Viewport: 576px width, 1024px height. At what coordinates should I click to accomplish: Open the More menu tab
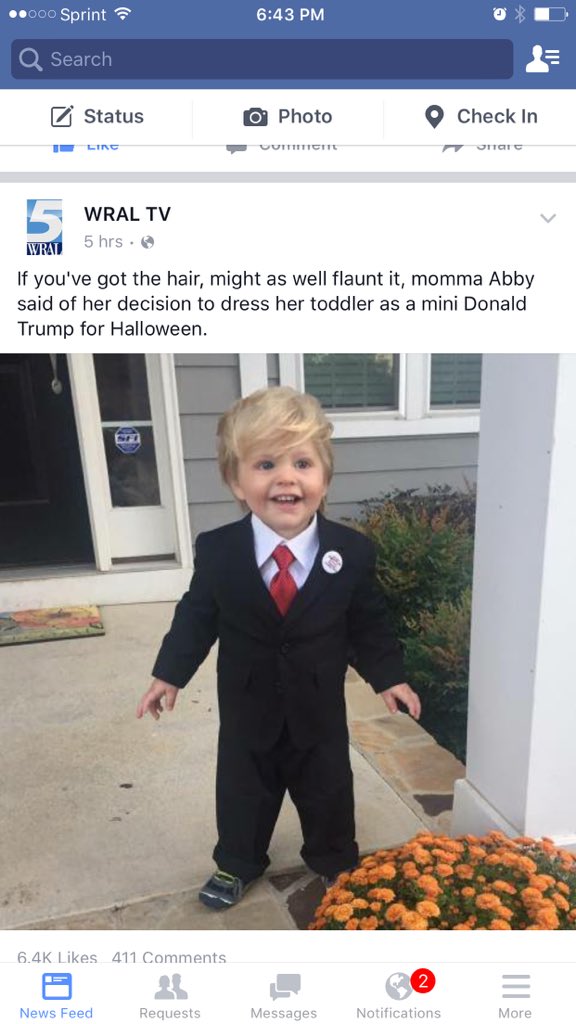coord(515,995)
